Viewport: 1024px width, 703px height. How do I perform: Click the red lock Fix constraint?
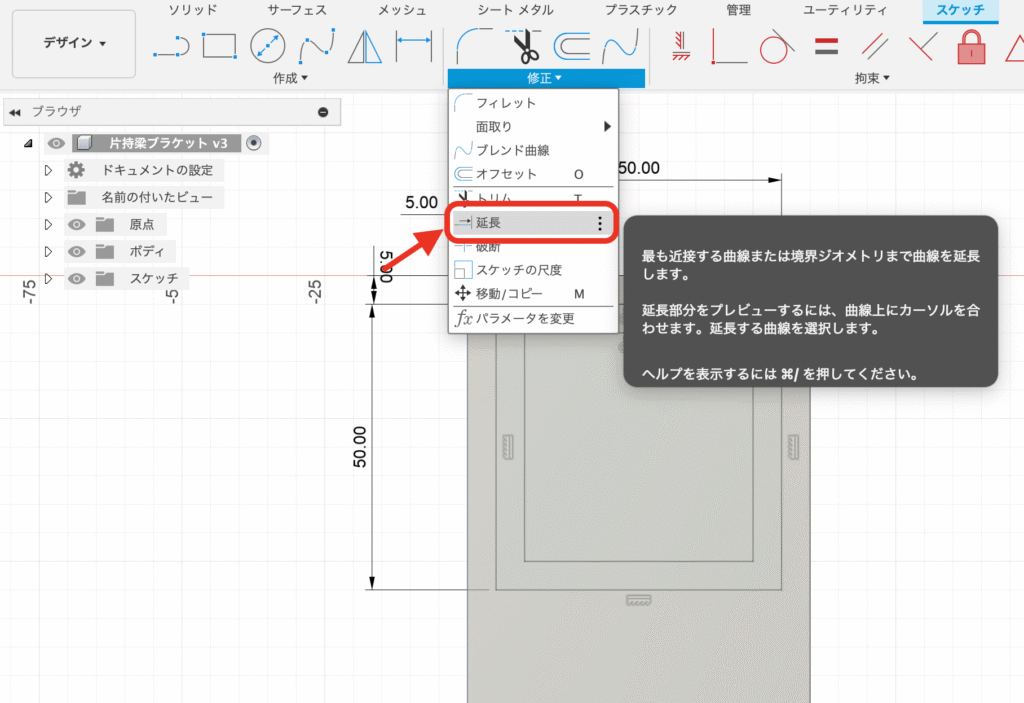point(971,45)
